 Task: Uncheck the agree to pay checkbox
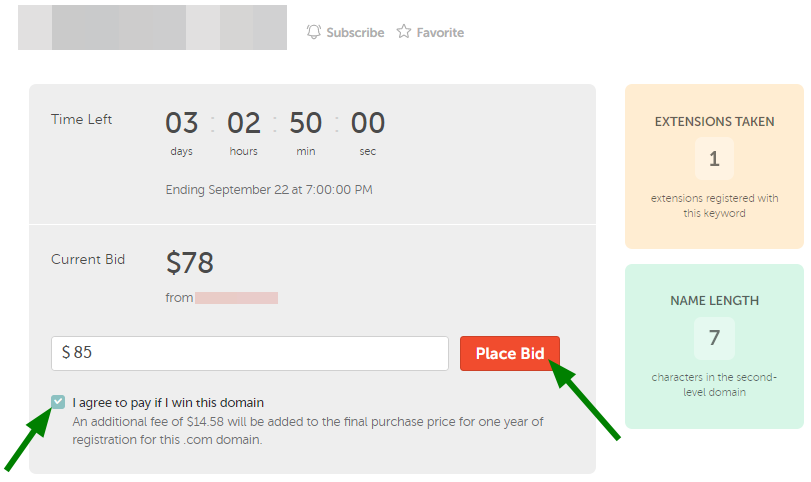click(x=58, y=402)
